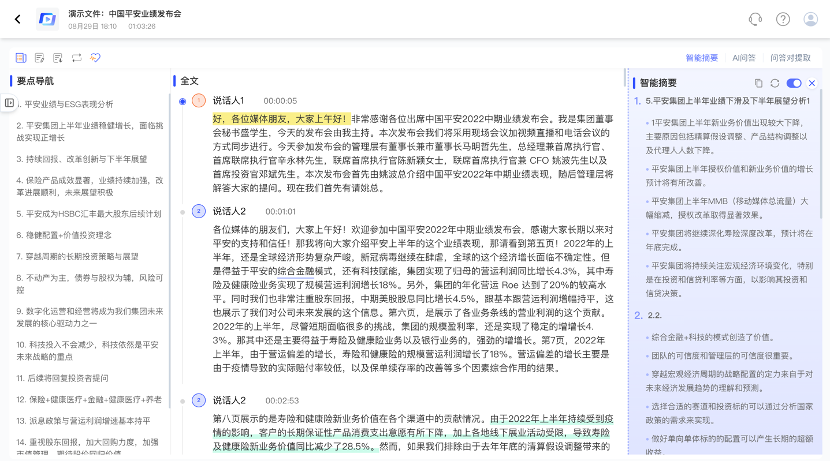Open the help question mark icon
830x462 pixels.
coord(783,19)
